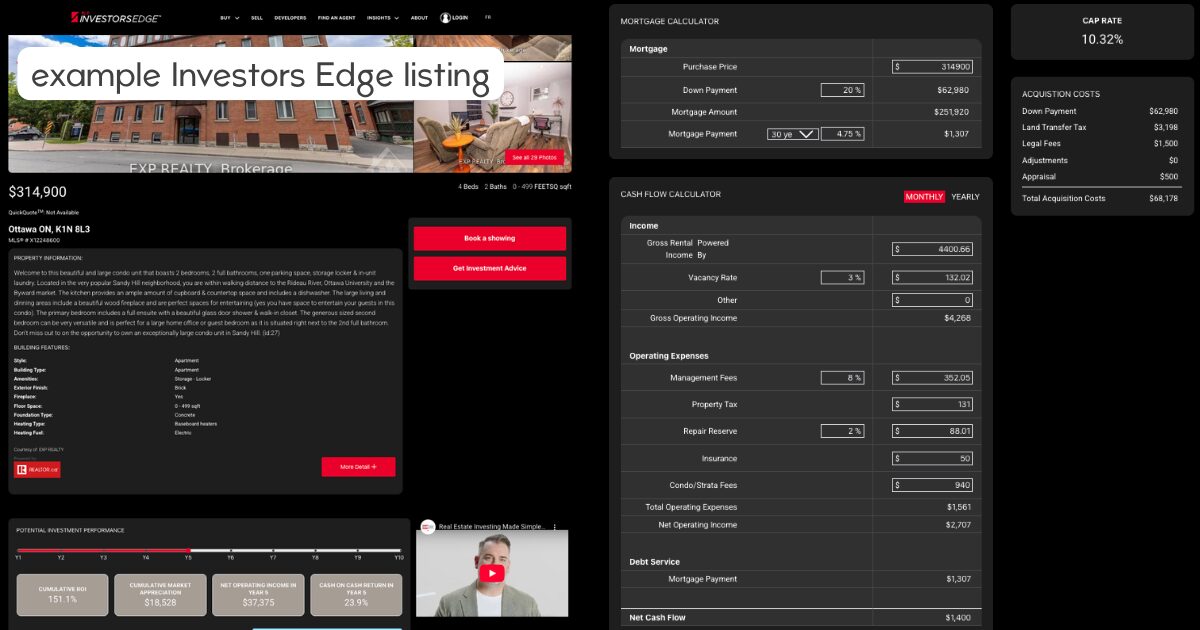Click the YouTube channel avatar on video

point(428,527)
